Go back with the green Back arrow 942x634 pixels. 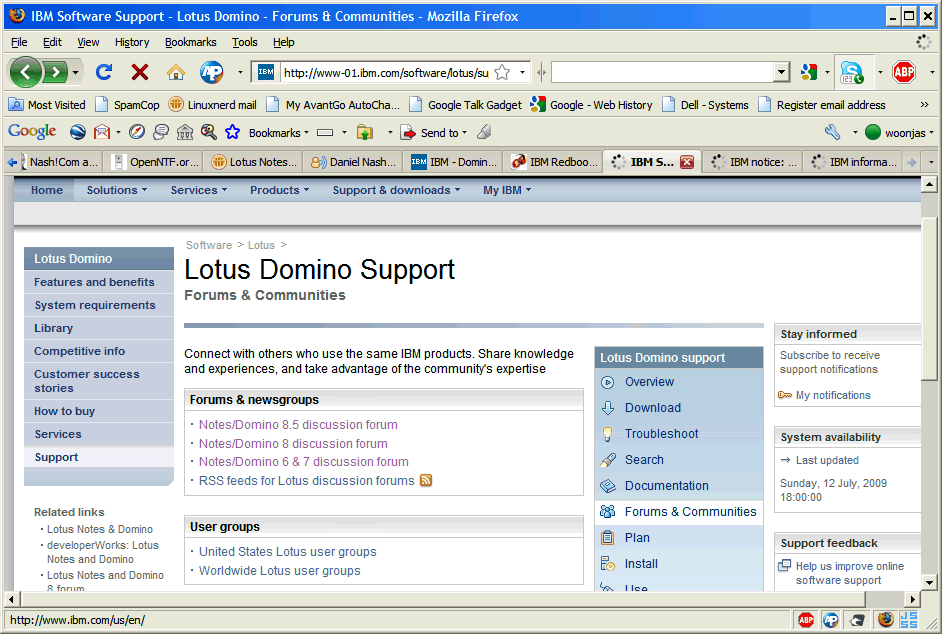(25, 73)
